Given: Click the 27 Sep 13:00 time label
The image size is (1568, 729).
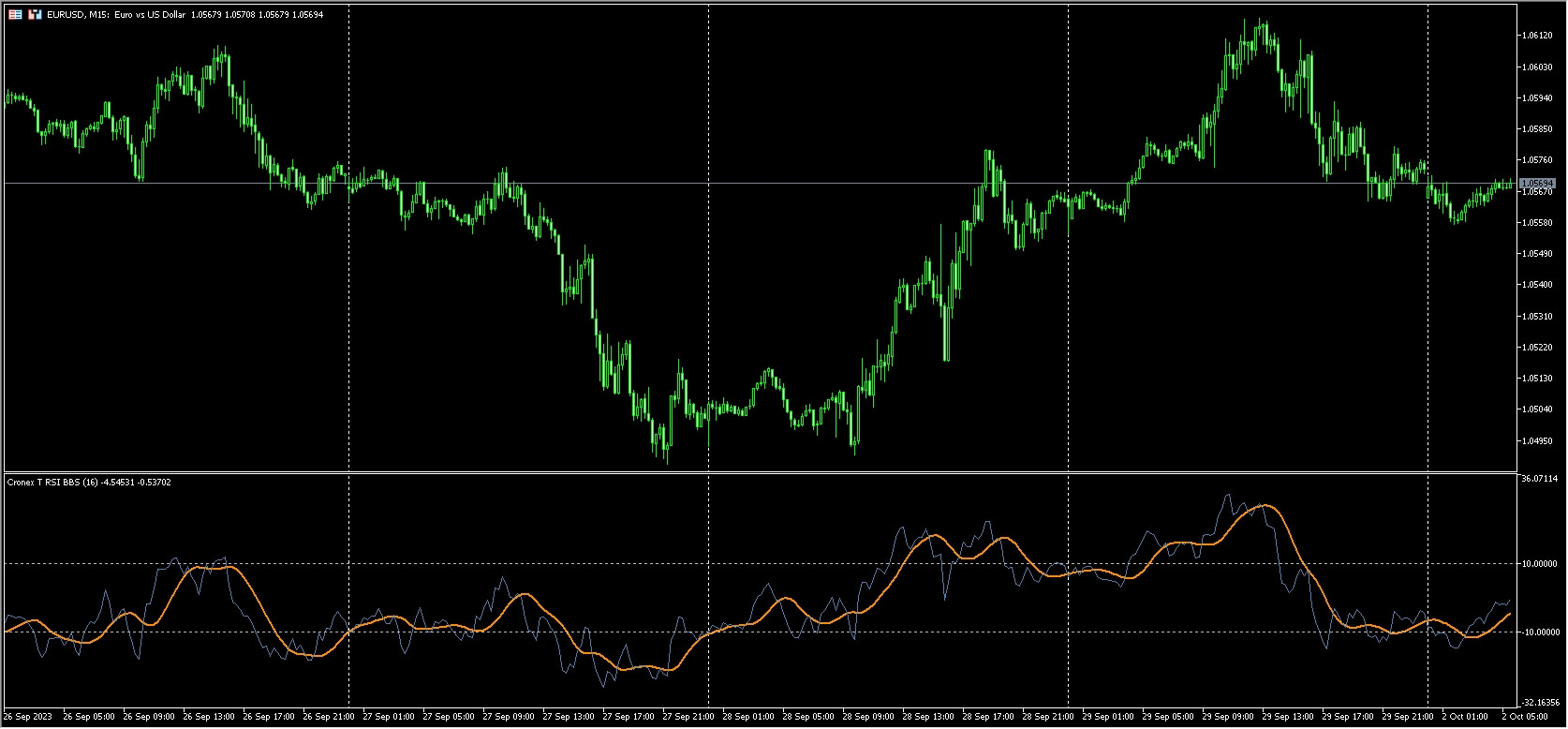Looking at the screenshot, I should click(x=569, y=717).
